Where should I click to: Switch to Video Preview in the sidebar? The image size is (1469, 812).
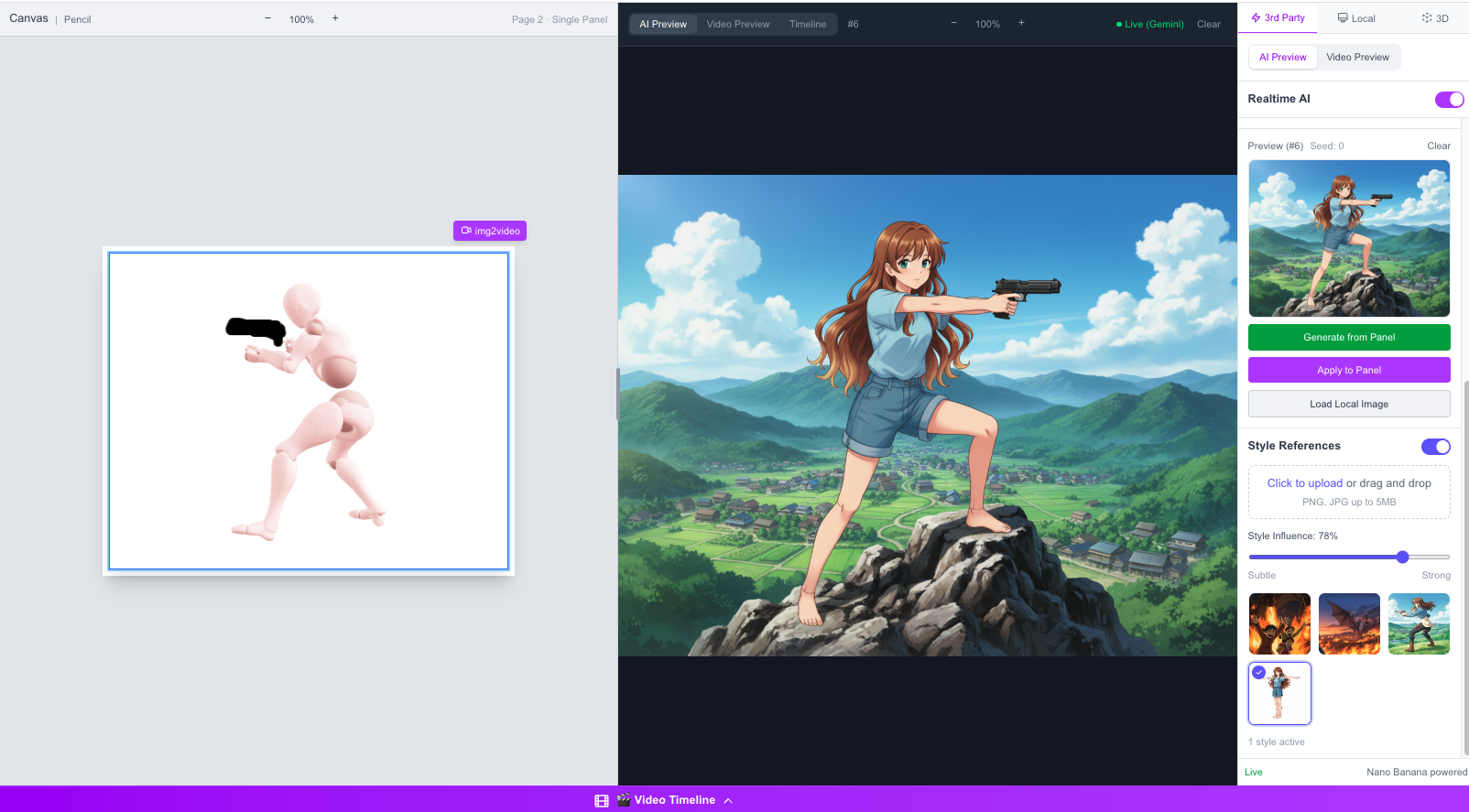coord(1357,57)
